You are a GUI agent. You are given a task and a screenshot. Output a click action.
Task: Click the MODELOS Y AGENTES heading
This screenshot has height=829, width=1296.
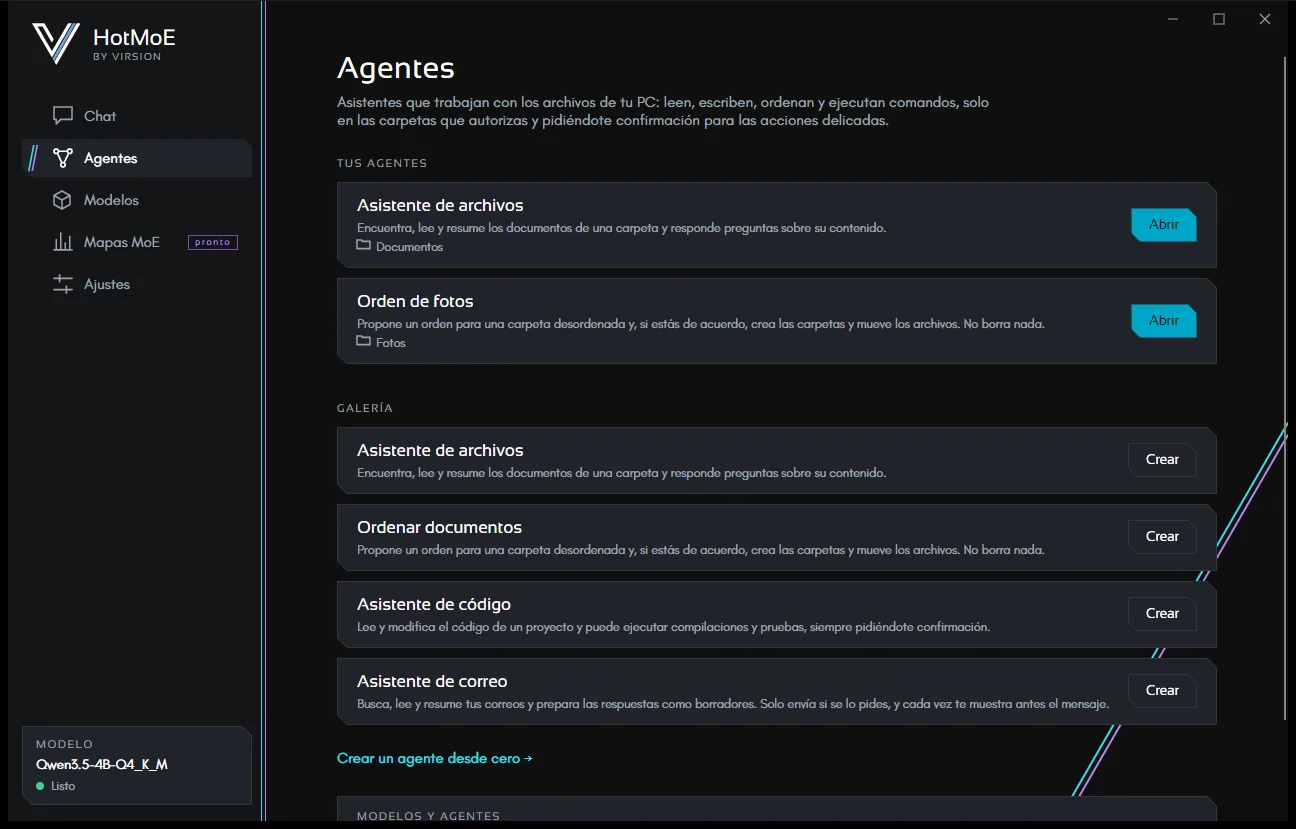[x=428, y=816]
